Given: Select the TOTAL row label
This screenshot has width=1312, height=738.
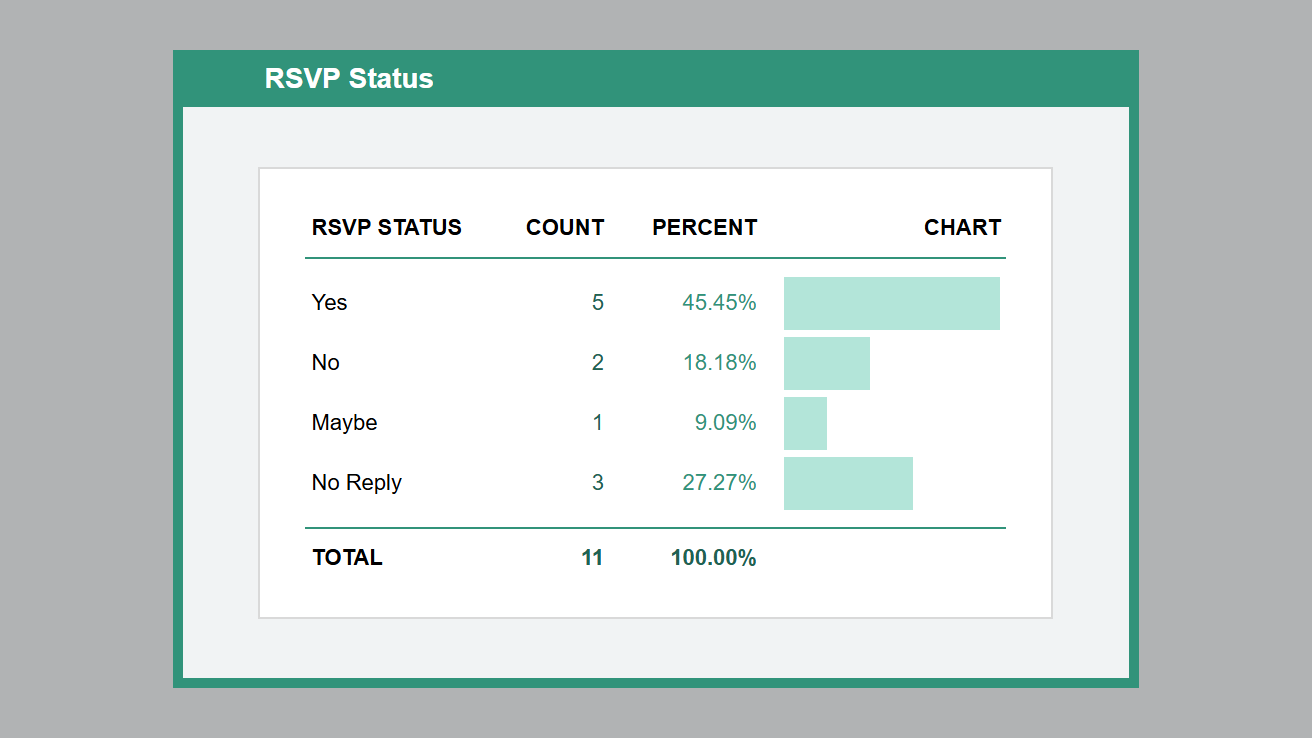Looking at the screenshot, I should point(347,557).
